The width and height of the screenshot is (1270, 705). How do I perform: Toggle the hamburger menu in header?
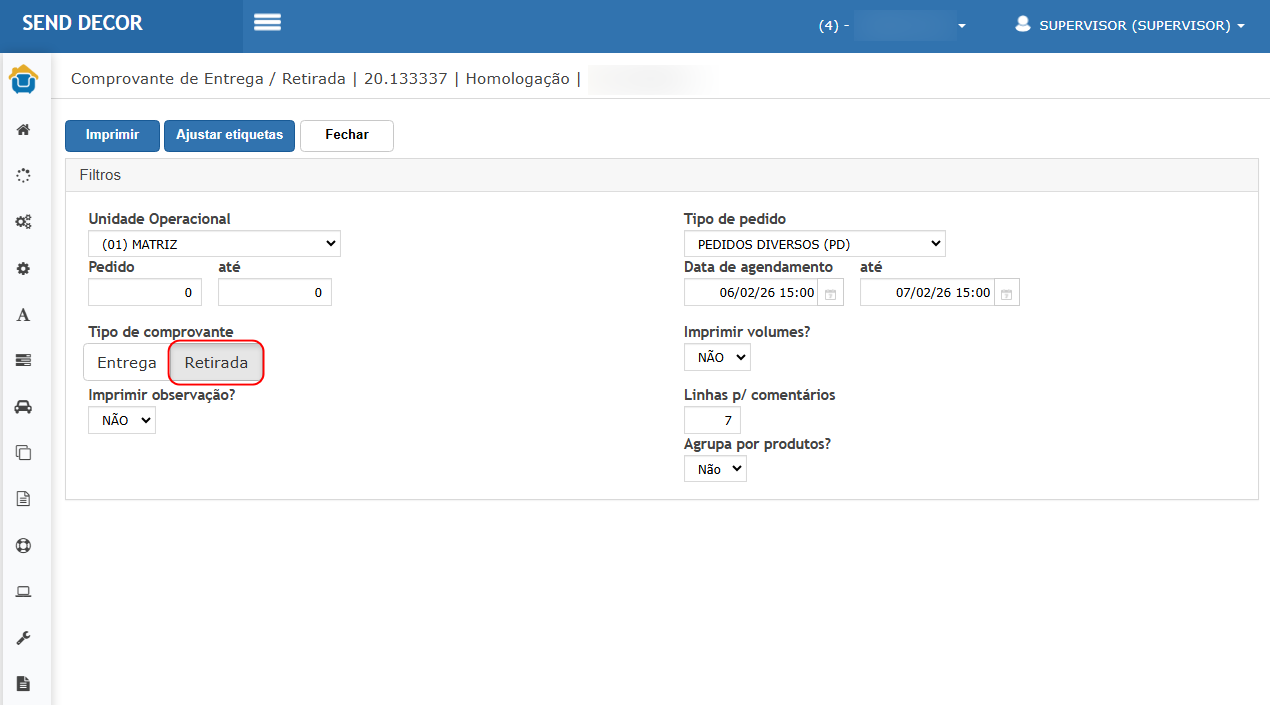pos(267,23)
